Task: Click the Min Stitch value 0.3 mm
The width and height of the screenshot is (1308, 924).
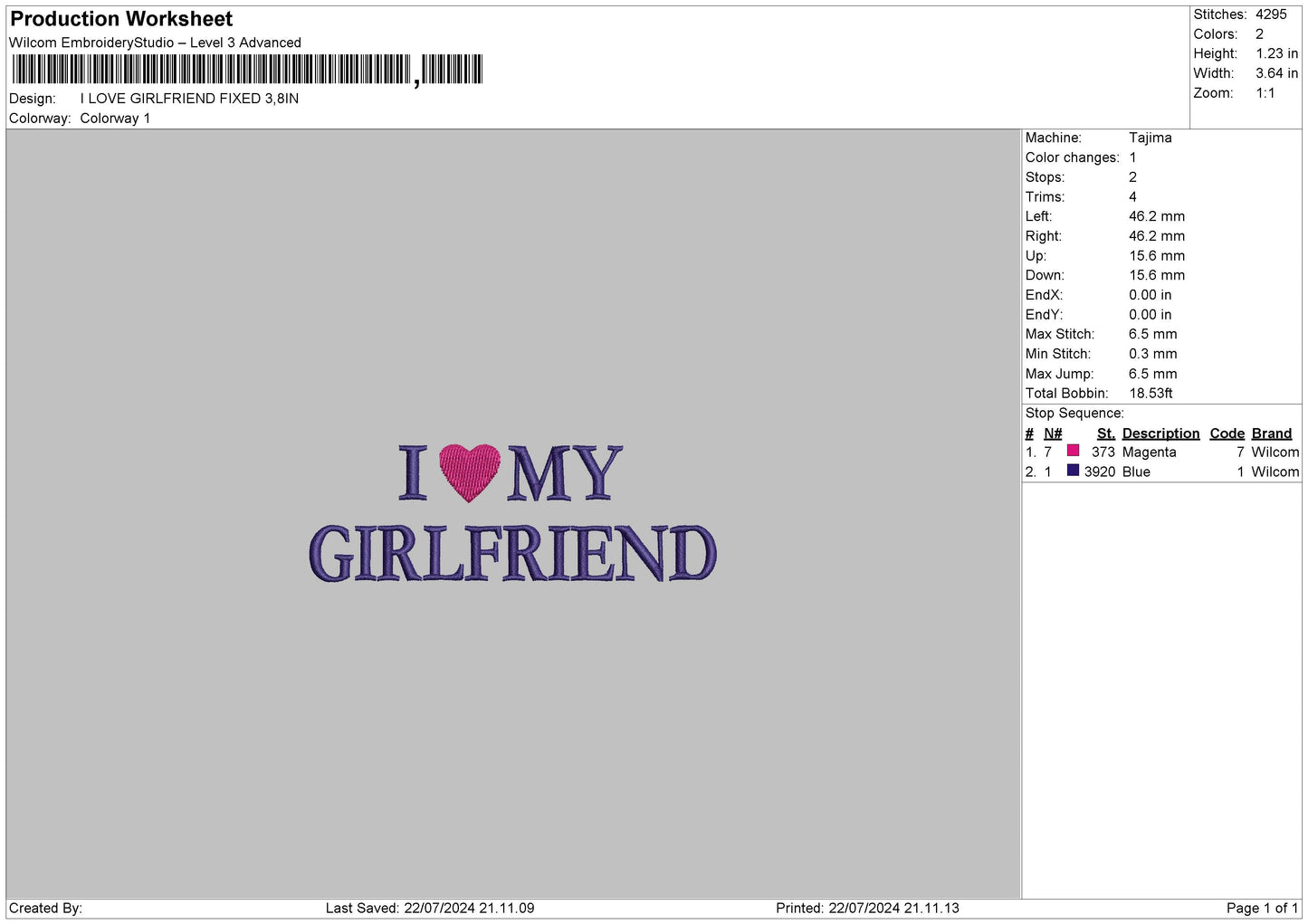Action: click(1153, 354)
